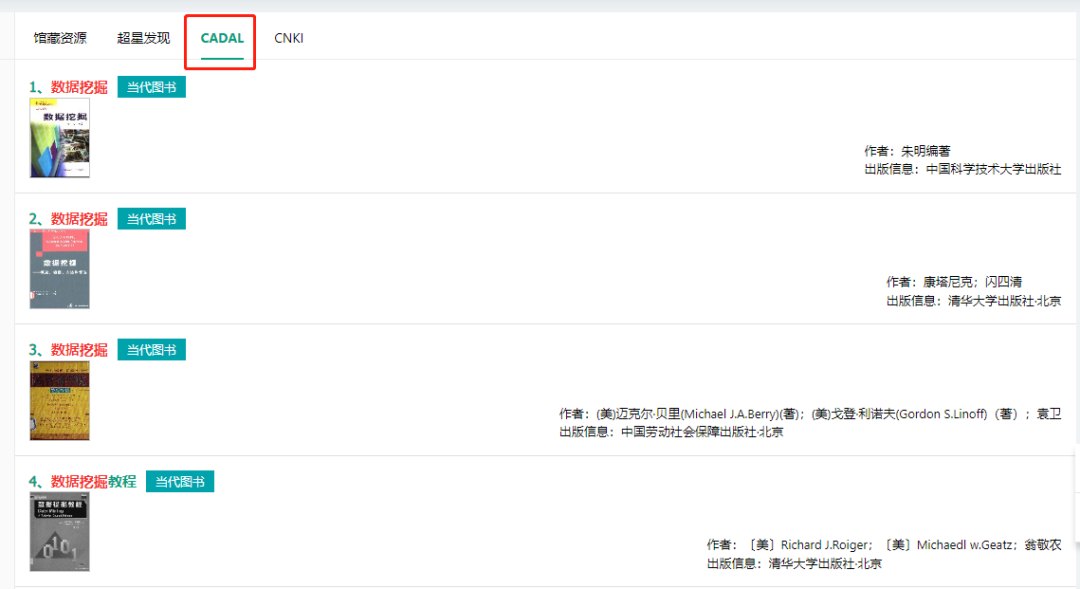1080x589 pixels.
Task: Open the 超星发现 tab
Action: coord(143,38)
